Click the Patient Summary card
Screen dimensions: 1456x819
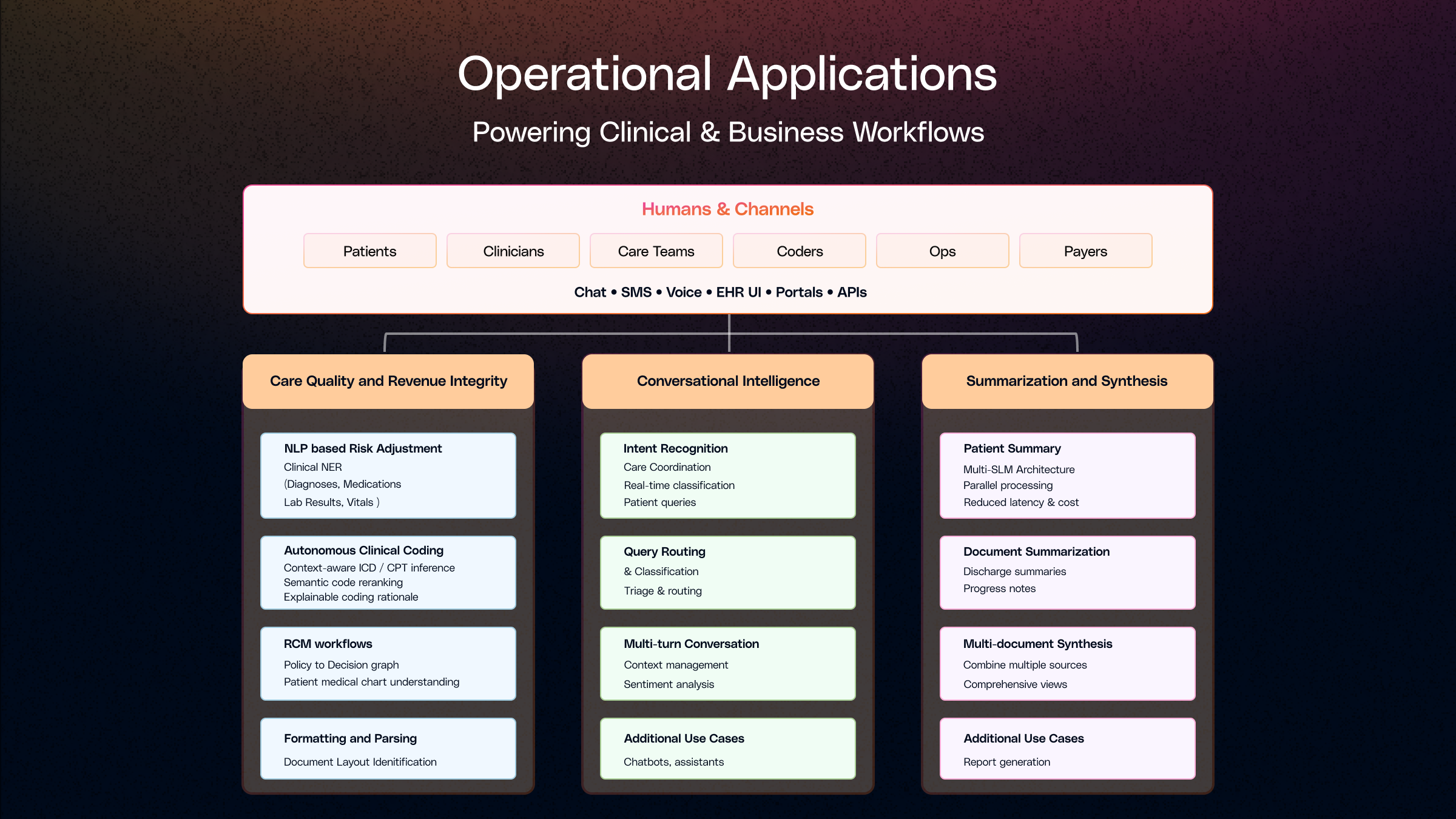[x=1067, y=475]
